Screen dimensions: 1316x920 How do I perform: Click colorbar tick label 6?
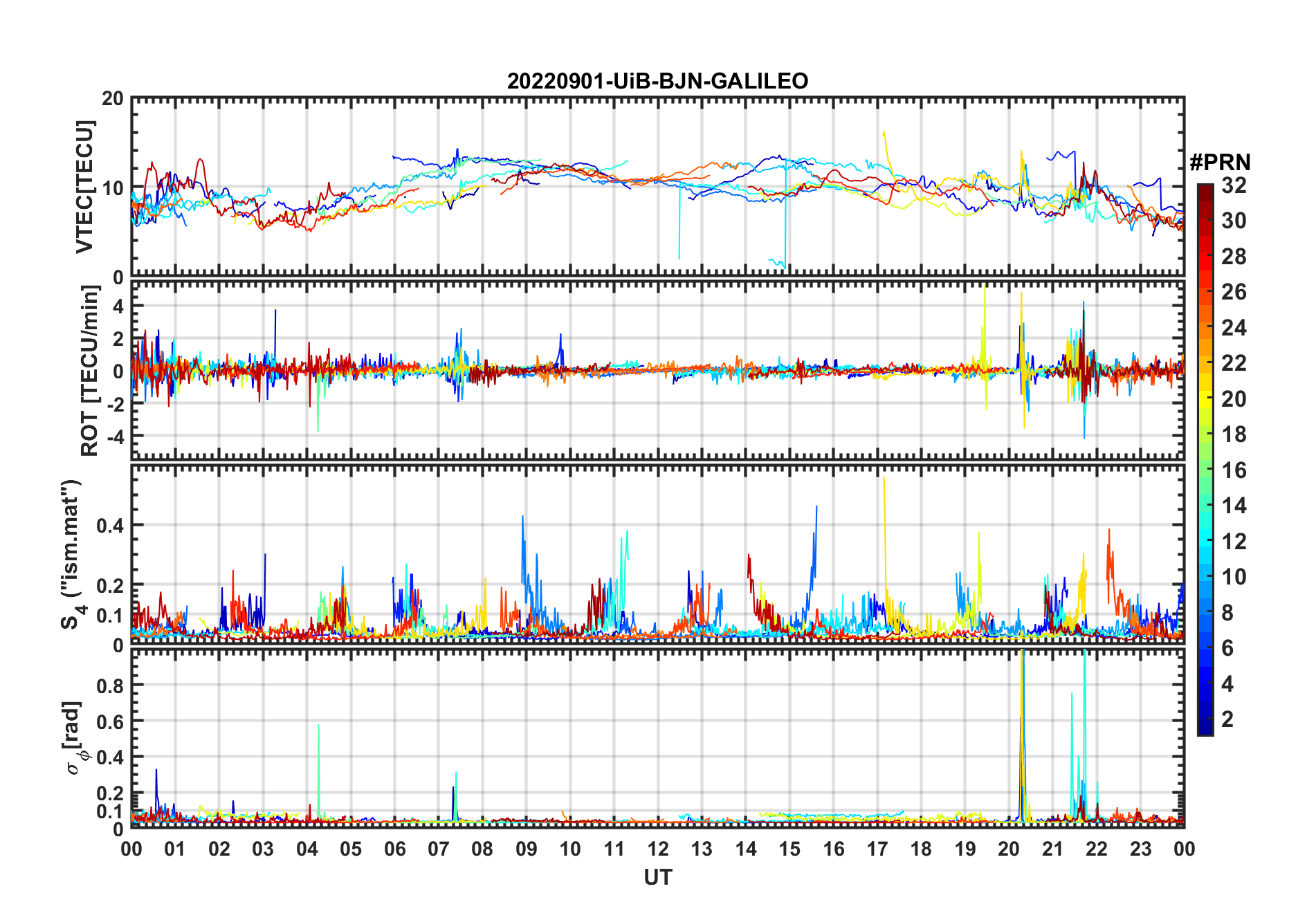pyautogui.click(x=1228, y=647)
